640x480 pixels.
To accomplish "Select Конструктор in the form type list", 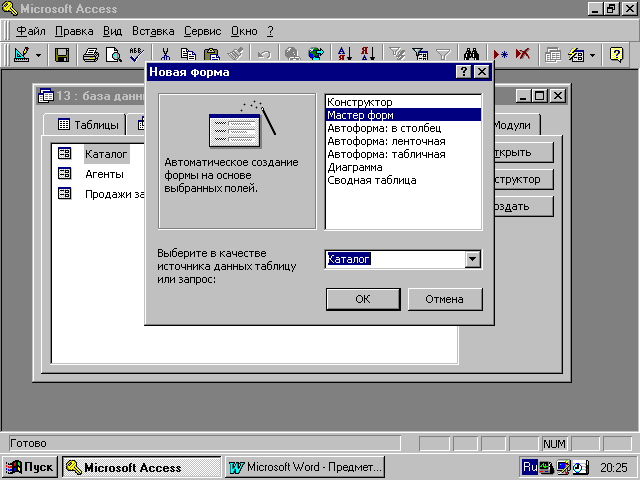I will 404,102.
